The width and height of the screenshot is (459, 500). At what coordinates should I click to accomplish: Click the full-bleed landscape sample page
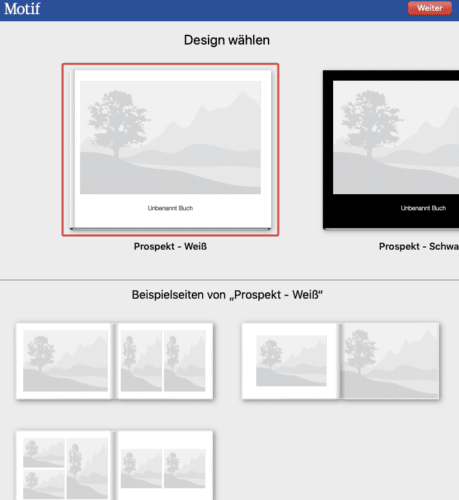[390, 361]
